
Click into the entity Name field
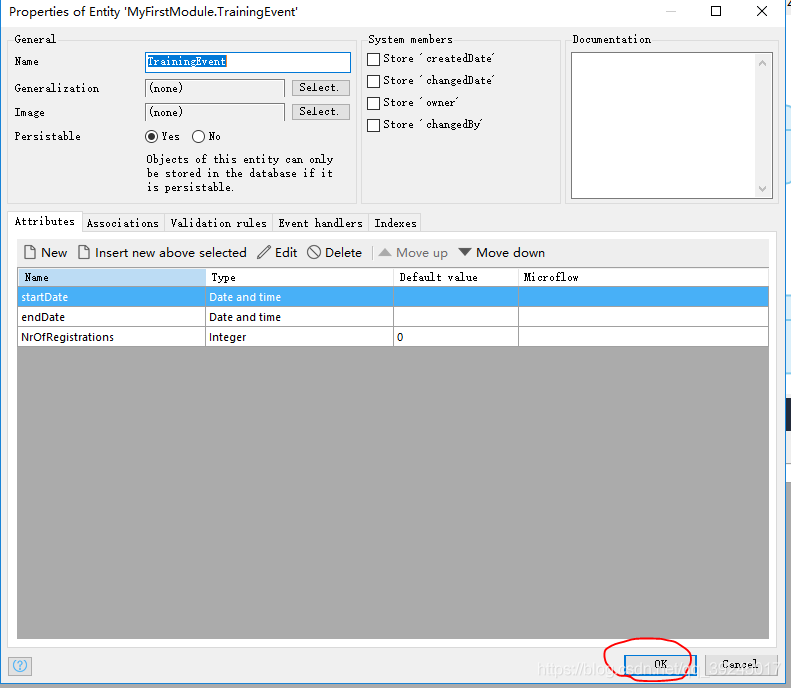(248, 62)
